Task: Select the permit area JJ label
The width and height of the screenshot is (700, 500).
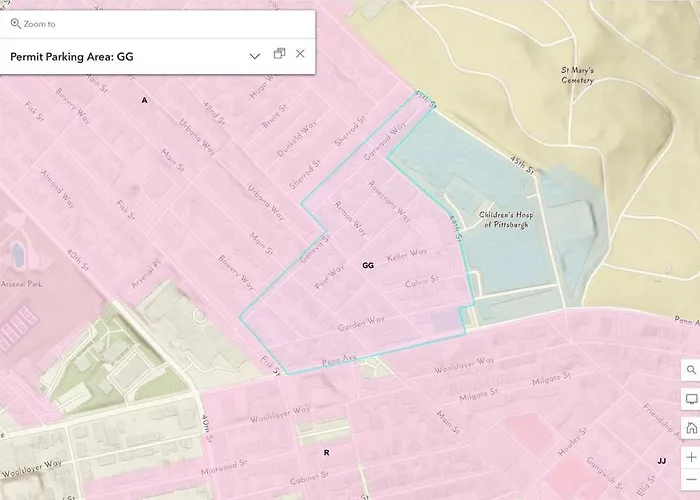Action: tap(662, 461)
